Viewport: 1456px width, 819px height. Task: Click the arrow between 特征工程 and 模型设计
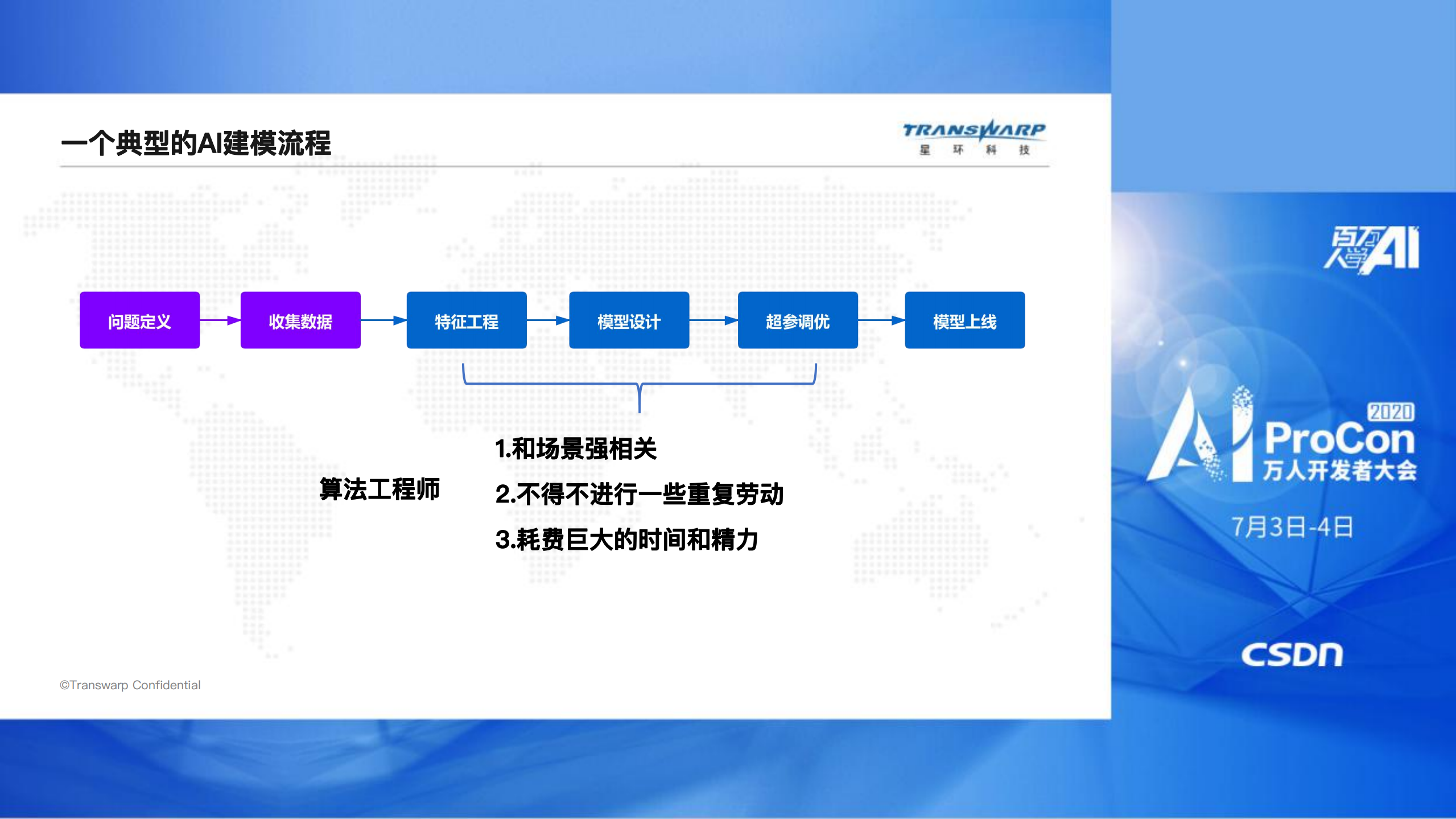(548, 320)
